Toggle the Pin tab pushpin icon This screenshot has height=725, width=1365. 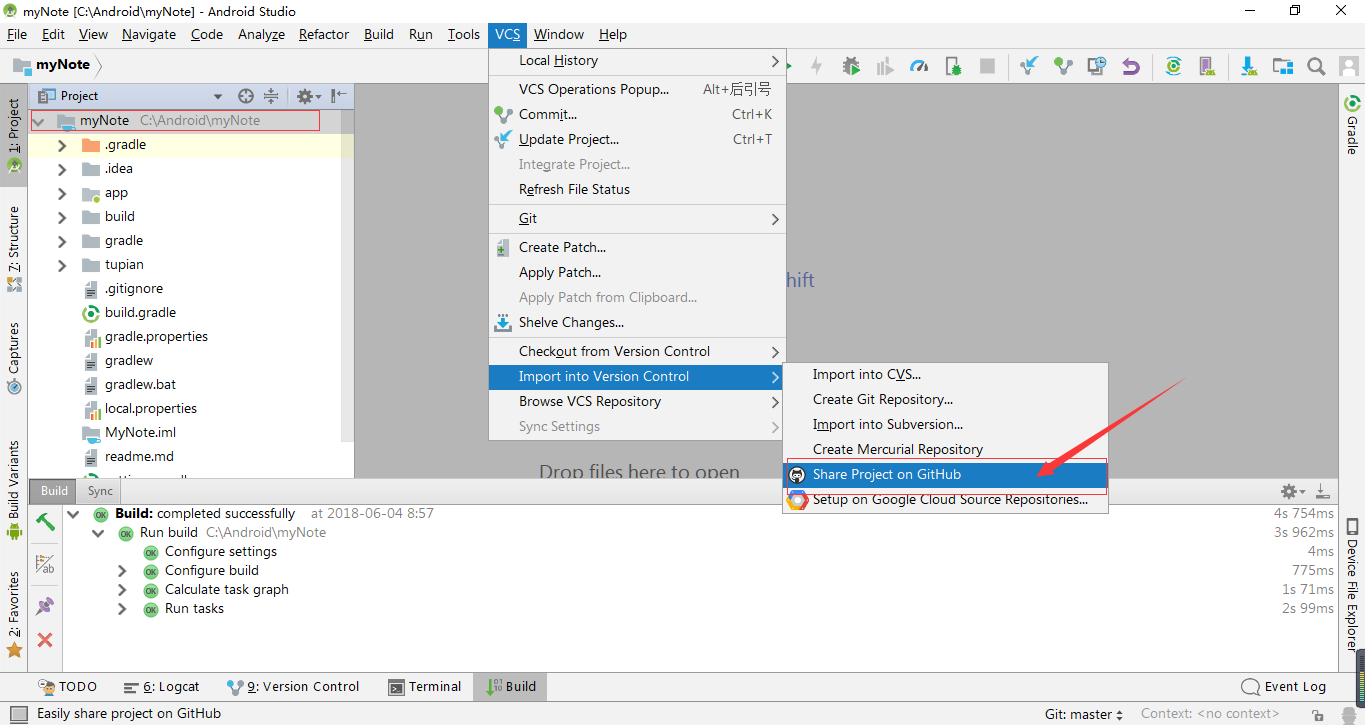45,606
